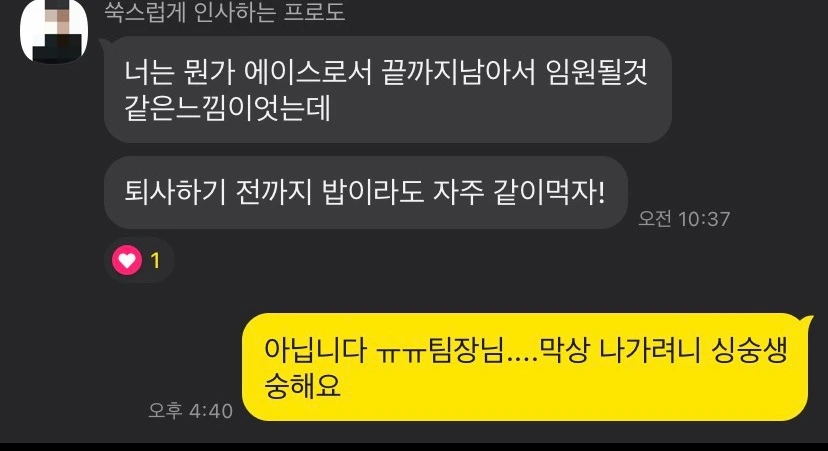Click "숭해요" on the yellow bubble's second line
This screenshot has width=828, height=451.
(303, 385)
